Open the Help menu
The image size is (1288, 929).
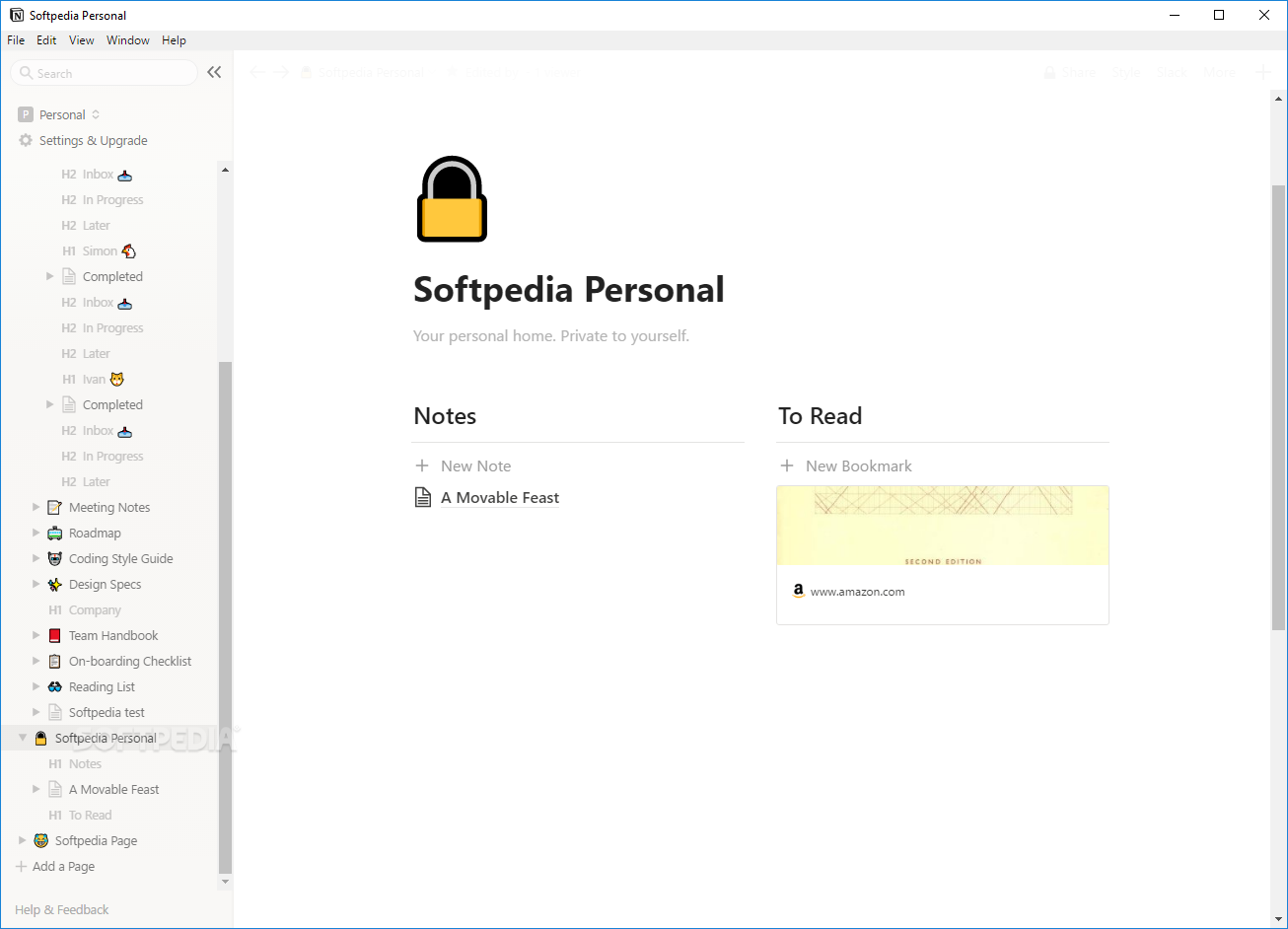click(174, 40)
